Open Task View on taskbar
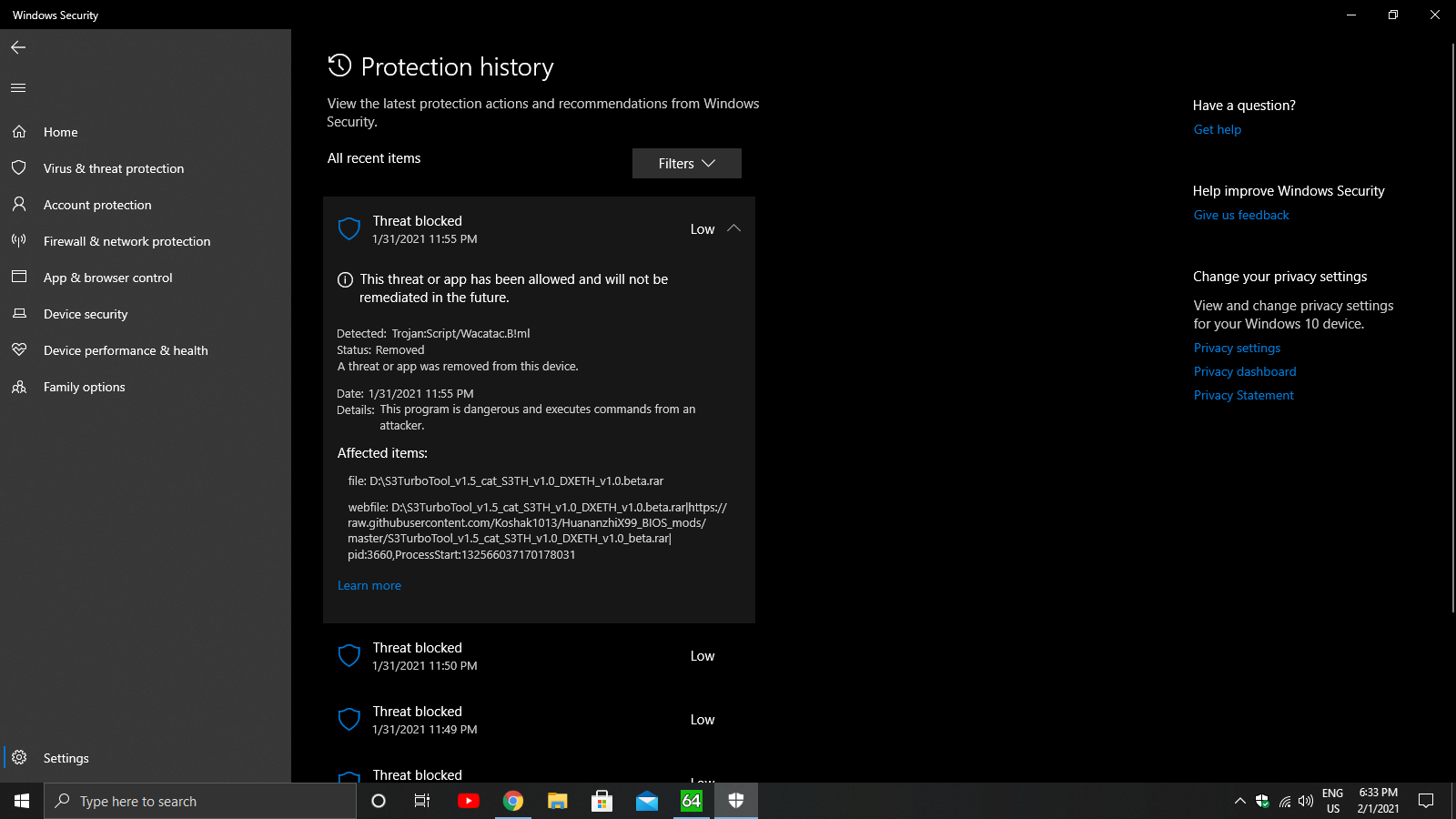The height and width of the screenshot is (819, 1456). [x=422, y=801]
